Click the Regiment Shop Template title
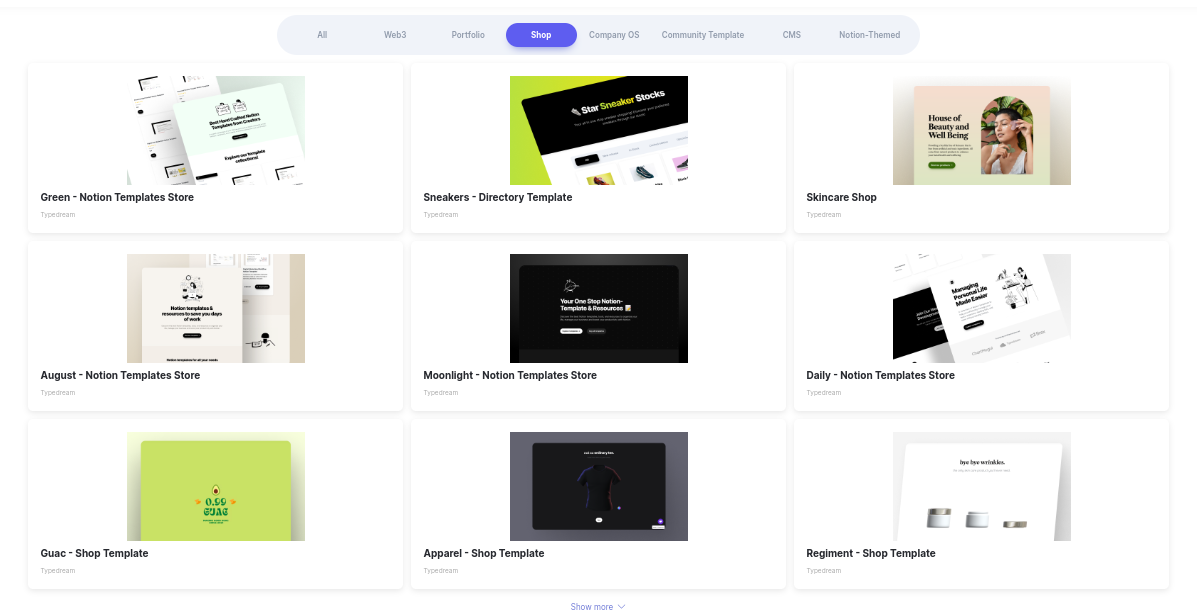This screenshot has width=1197, height=611. [x=870, y=554]
